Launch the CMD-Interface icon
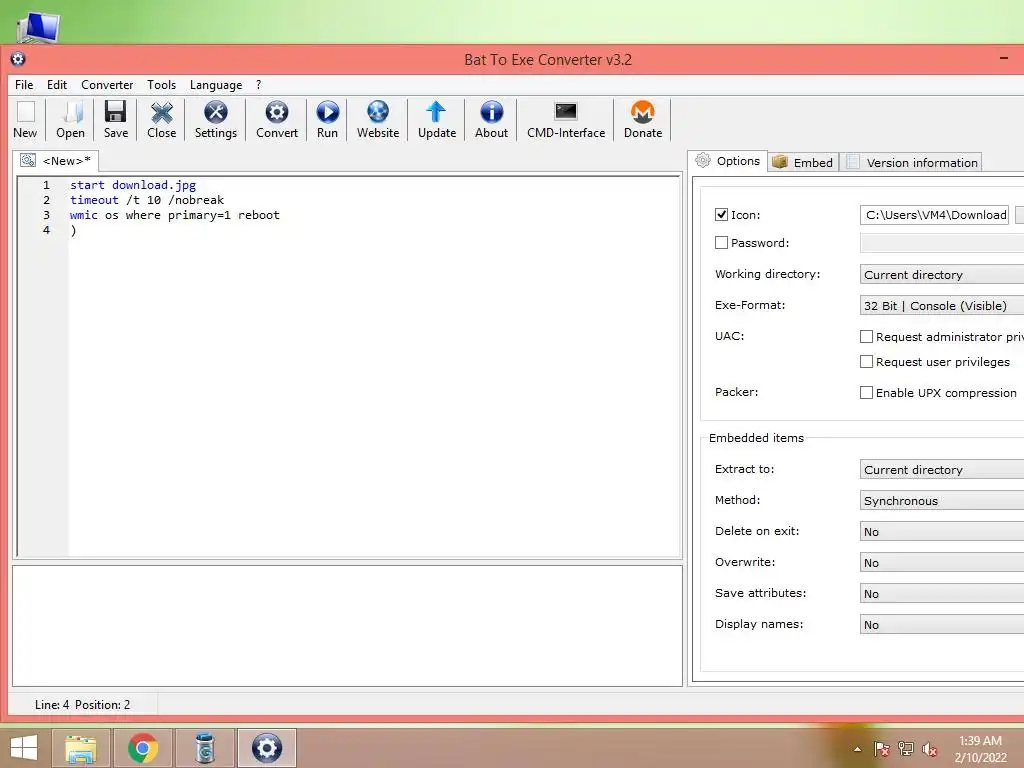Screen dimensions: 1024x768 pos(566,120)
